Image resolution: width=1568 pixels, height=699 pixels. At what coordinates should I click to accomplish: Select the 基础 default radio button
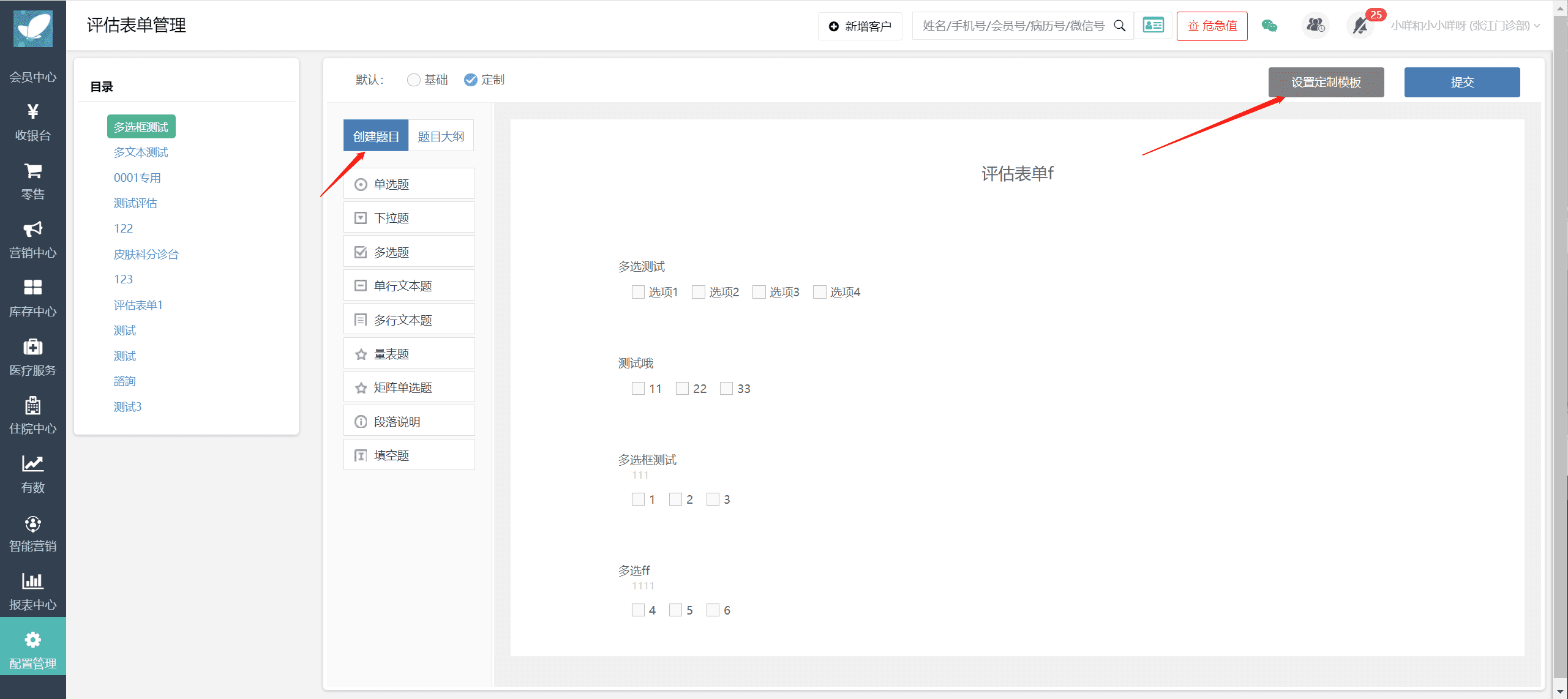click(x=414, y=80)
